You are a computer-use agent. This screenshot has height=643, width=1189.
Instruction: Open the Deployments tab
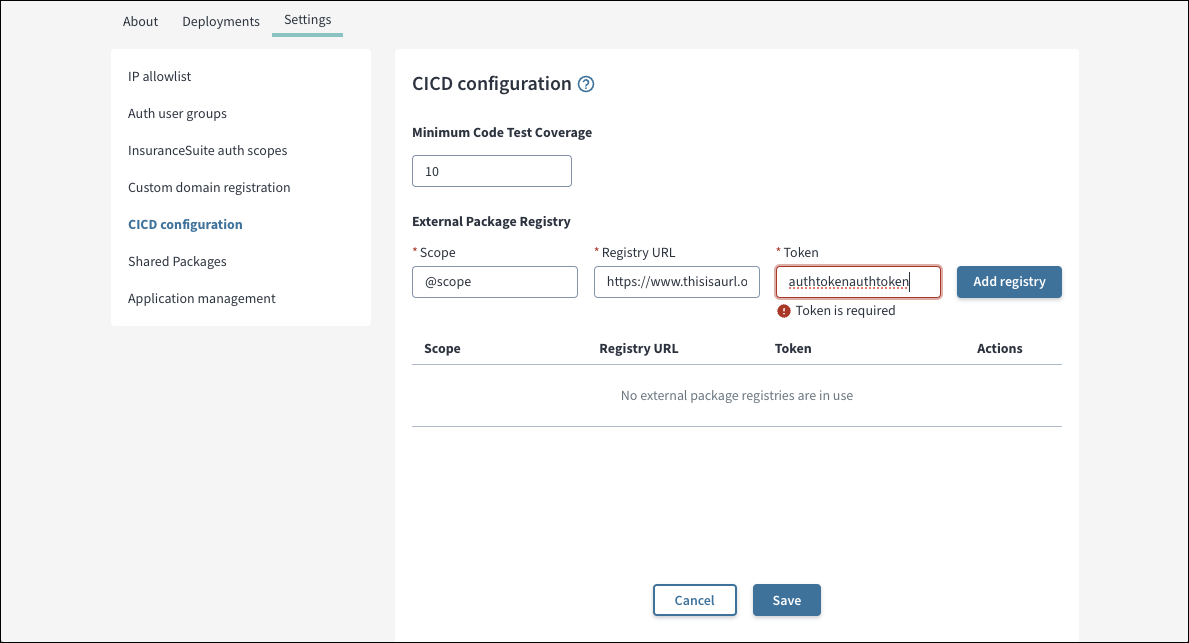[x=221, y=21]
